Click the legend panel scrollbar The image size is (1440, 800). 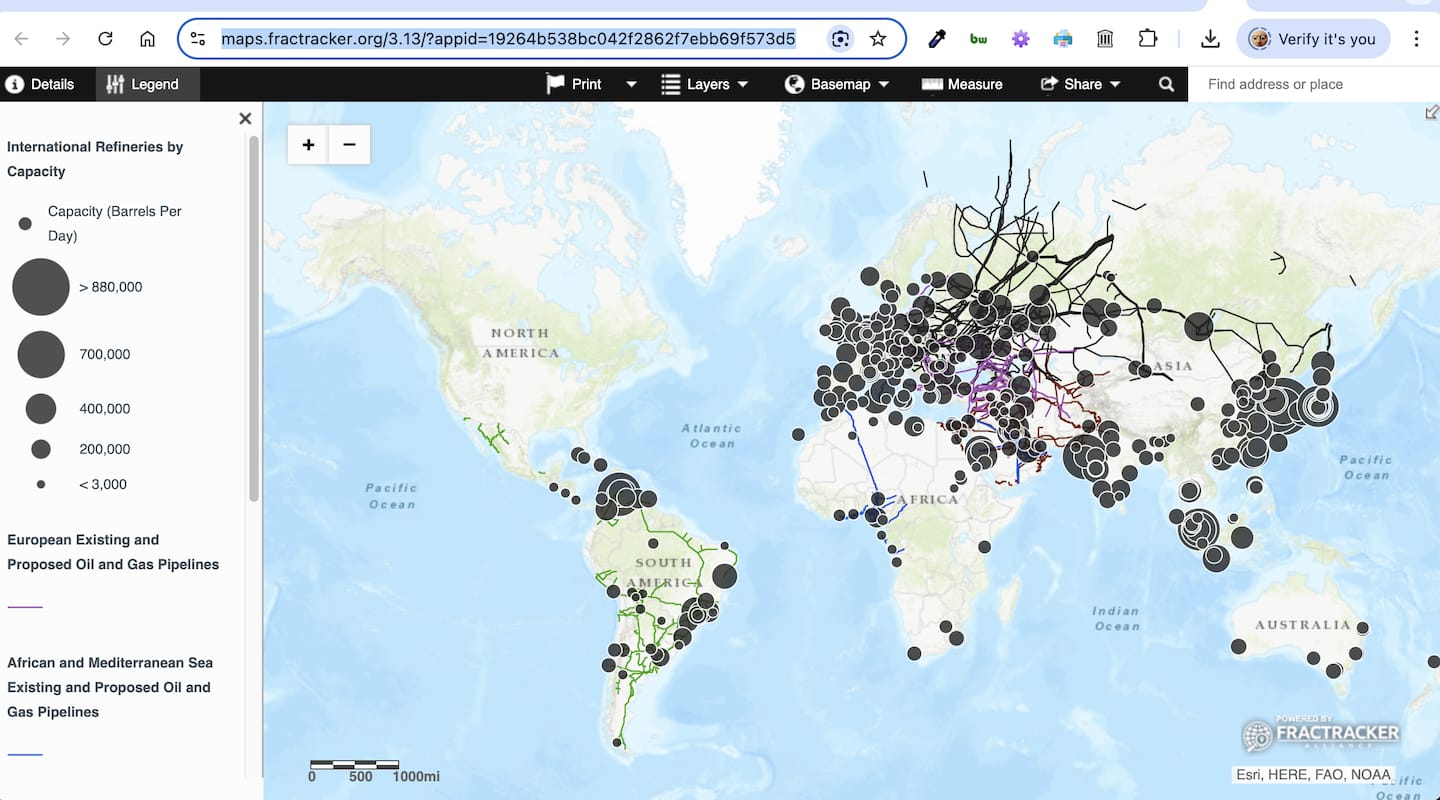(x=254, y=320)
